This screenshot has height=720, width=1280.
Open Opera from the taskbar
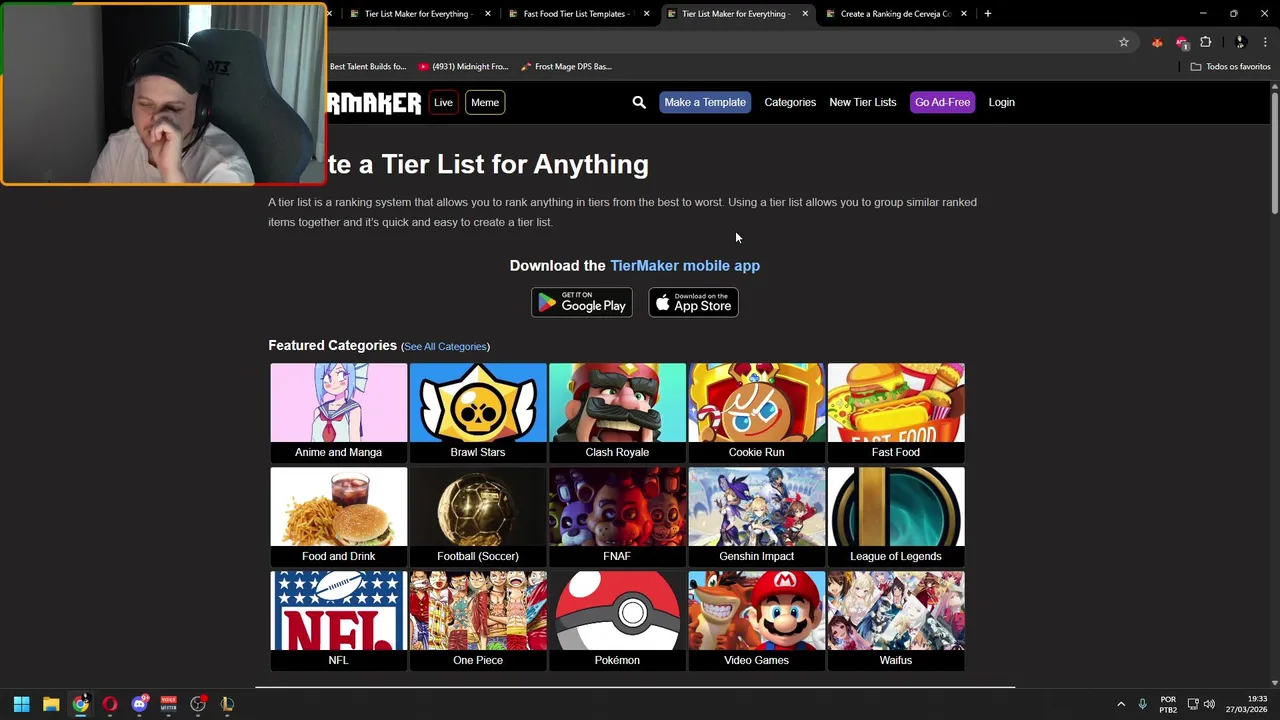coord(110,704)
